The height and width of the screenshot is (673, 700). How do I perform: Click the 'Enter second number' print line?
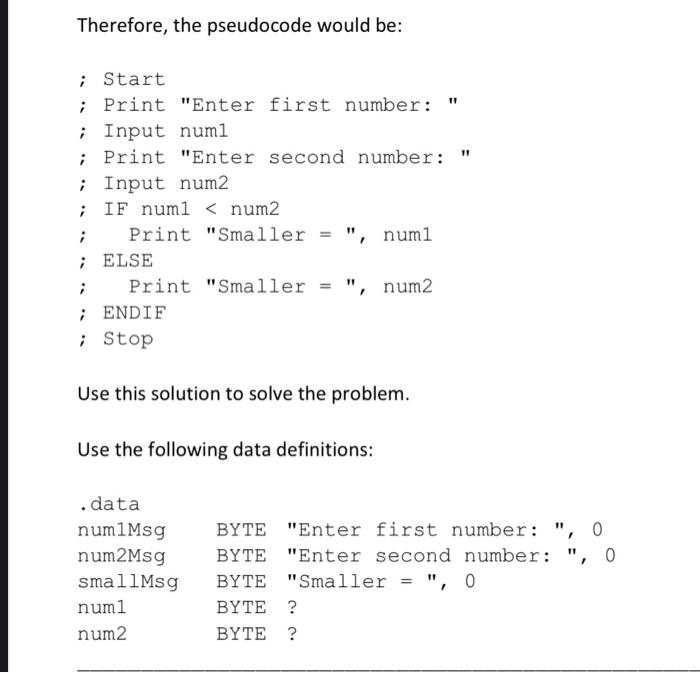tap(274, 157)
